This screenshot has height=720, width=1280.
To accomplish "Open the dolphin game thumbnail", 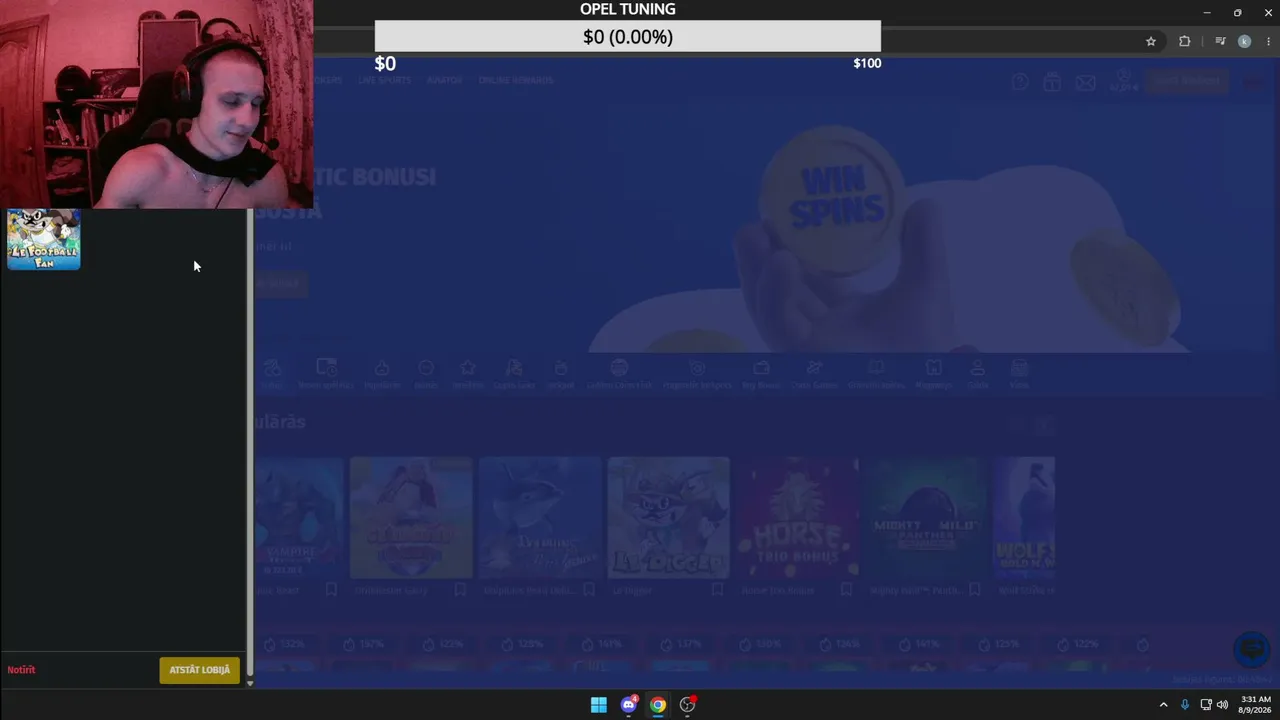I will tap(540, 518).
